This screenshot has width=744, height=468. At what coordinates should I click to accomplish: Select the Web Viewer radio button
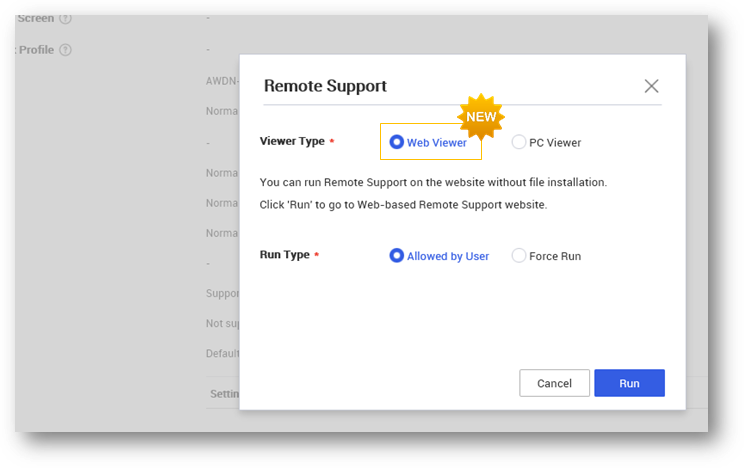click(396, 142)
